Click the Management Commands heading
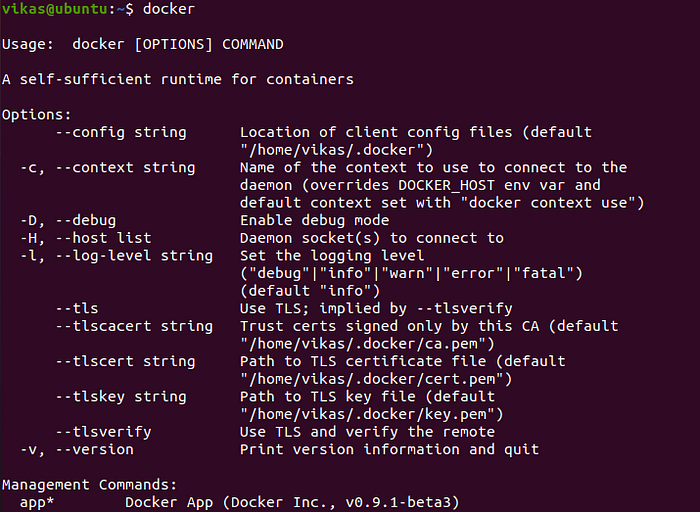 90,484
